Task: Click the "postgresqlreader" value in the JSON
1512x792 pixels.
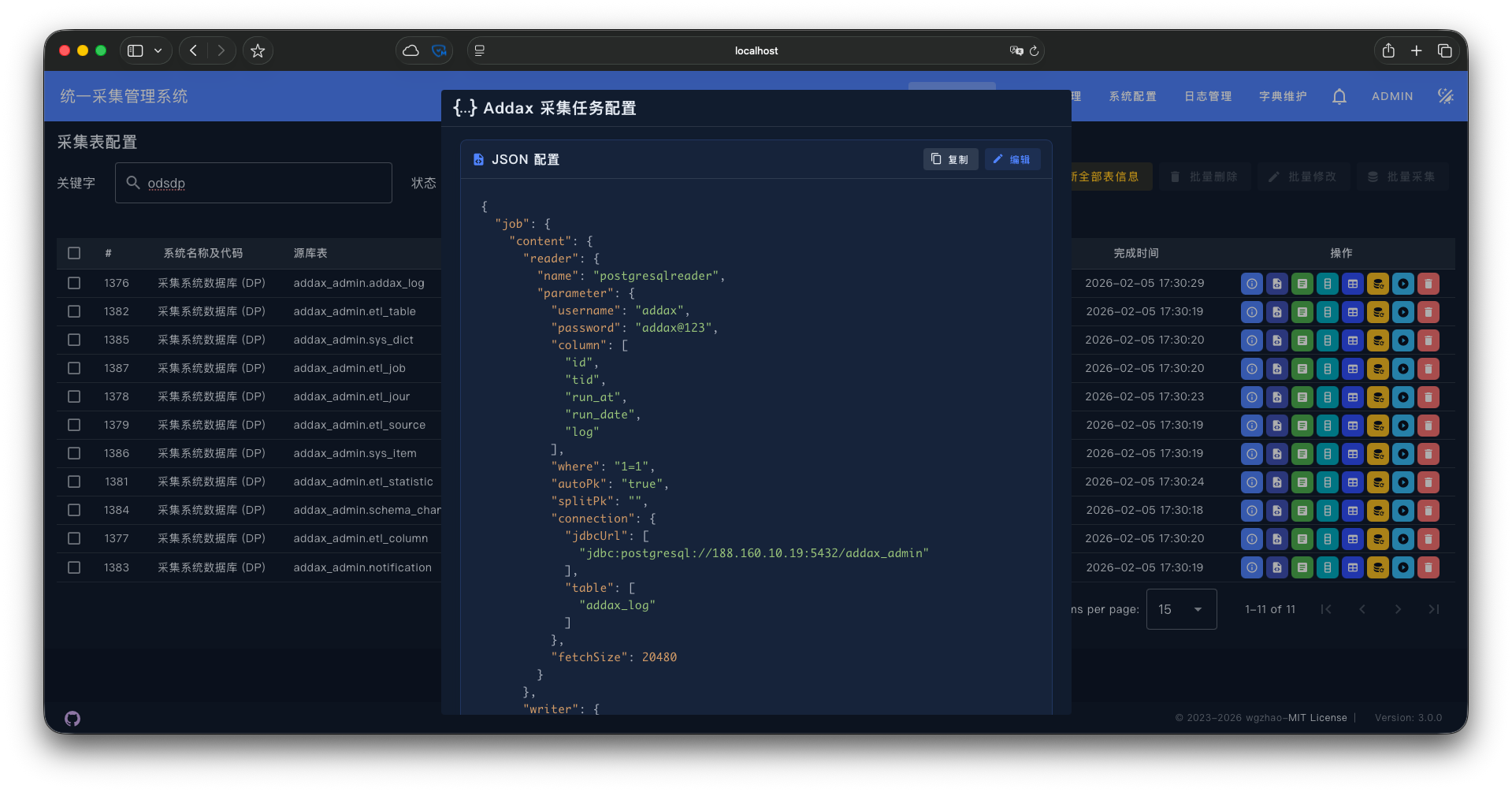Action: (656, 276)
